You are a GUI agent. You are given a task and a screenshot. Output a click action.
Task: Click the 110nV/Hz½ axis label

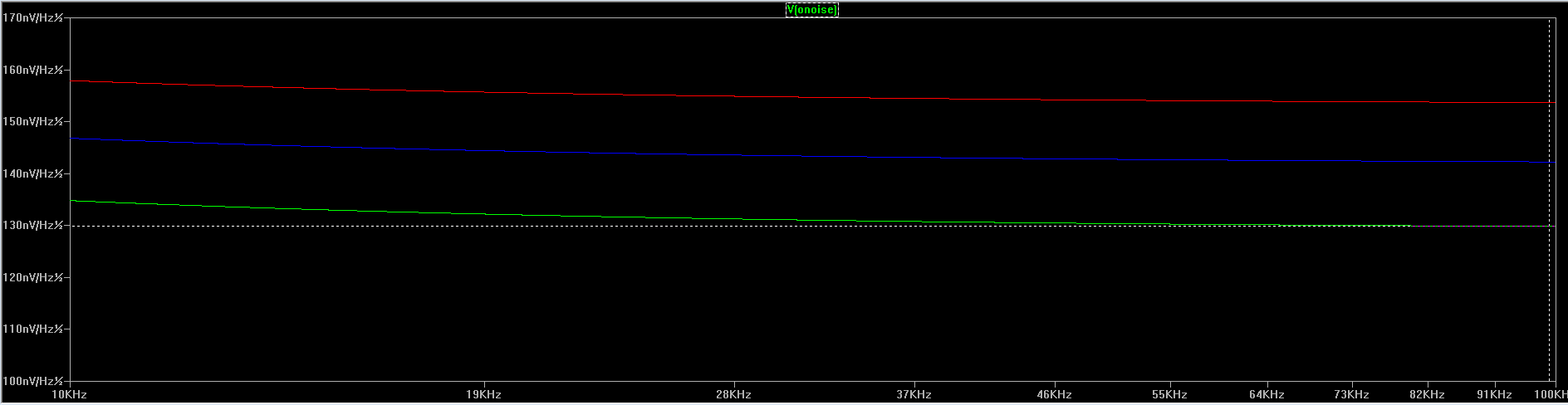click(x=33, y=329)
